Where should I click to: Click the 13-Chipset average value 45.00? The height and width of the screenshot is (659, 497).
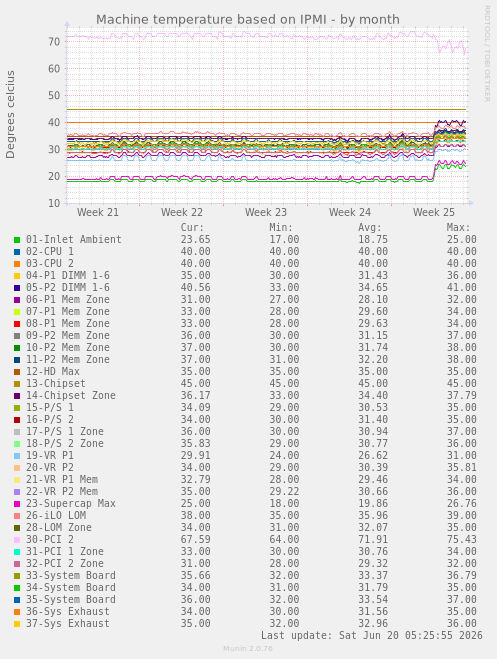pyautogui.click(x=373, y=383)
